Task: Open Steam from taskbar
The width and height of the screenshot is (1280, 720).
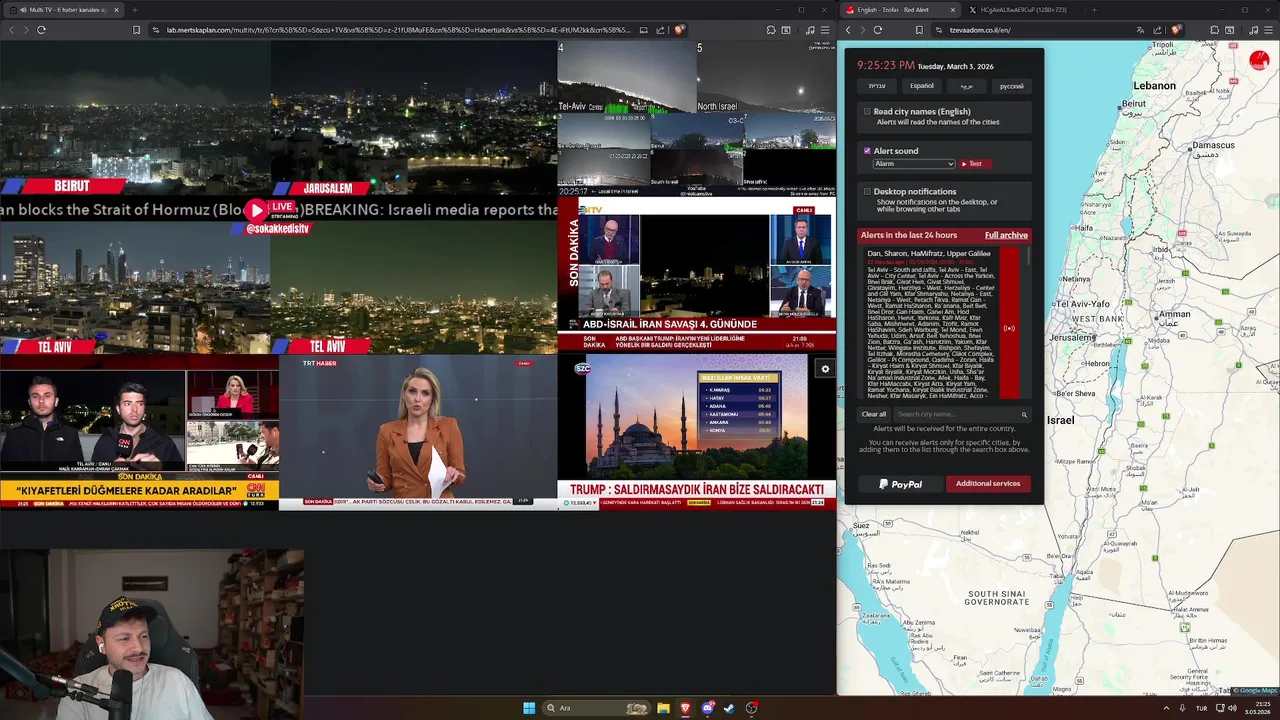Action: click(x=729, y=708)
